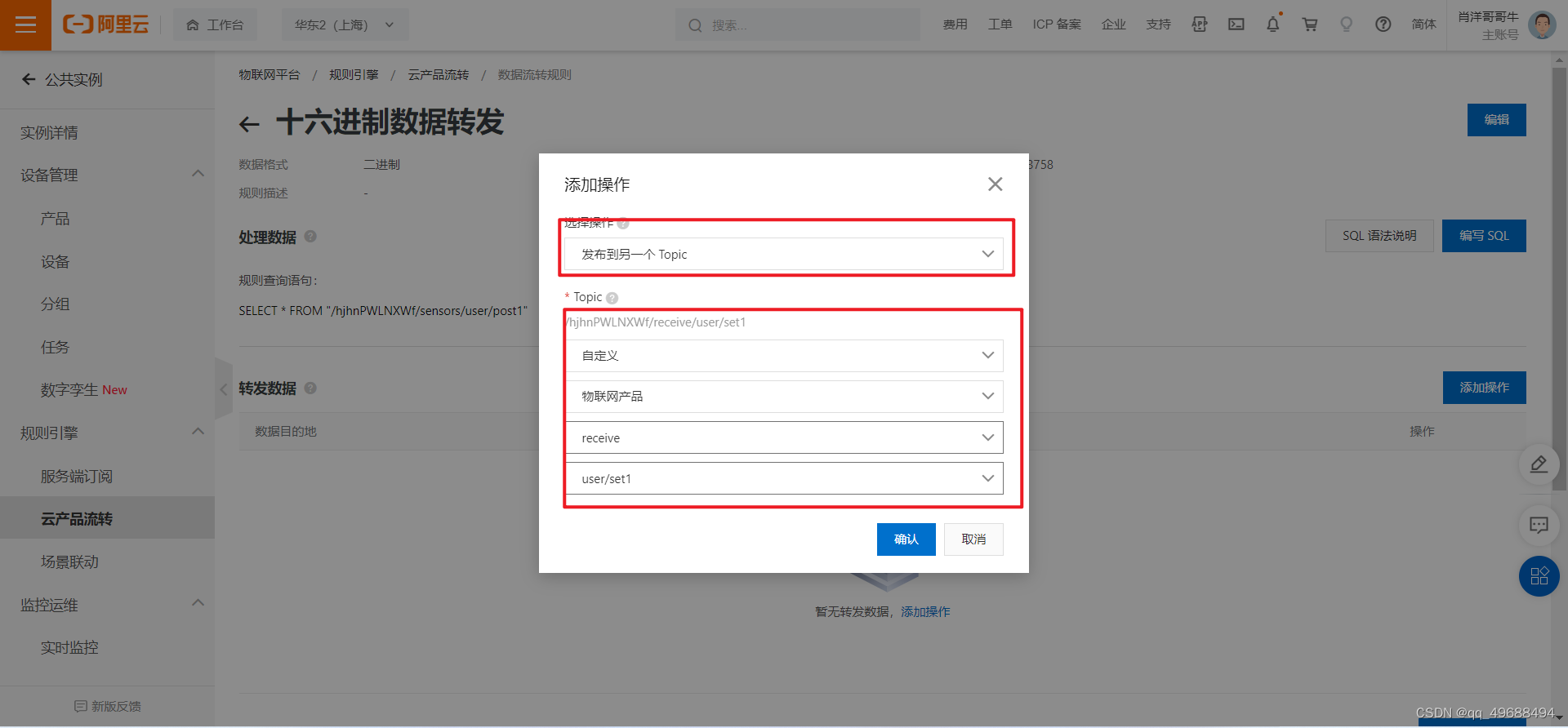Open the 工作台 workbench
This screenshot has width=1568, height=728.
click(x=215, y=25)
